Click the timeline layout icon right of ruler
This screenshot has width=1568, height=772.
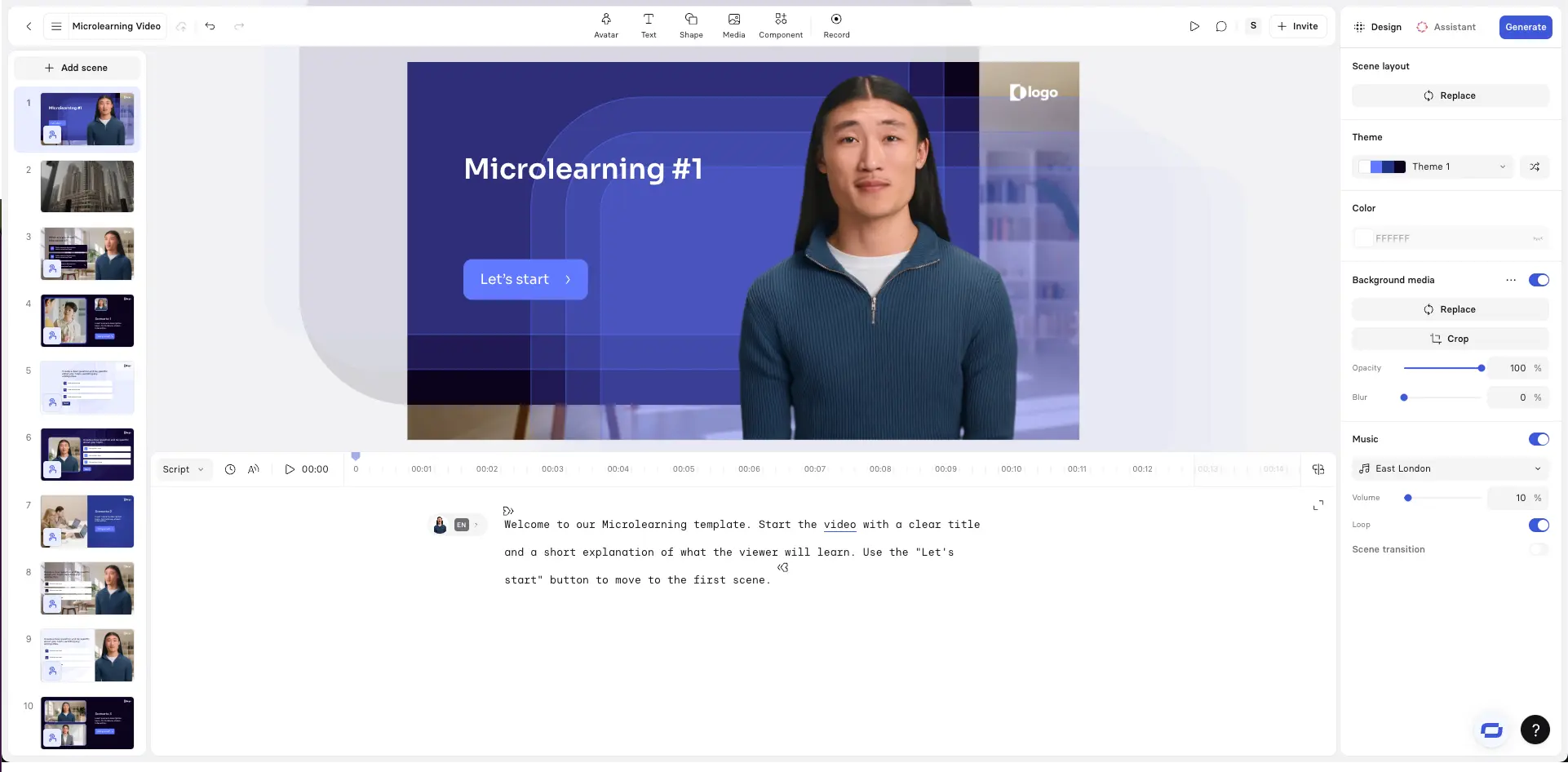pyautogui.click(x=1318, y=469)
